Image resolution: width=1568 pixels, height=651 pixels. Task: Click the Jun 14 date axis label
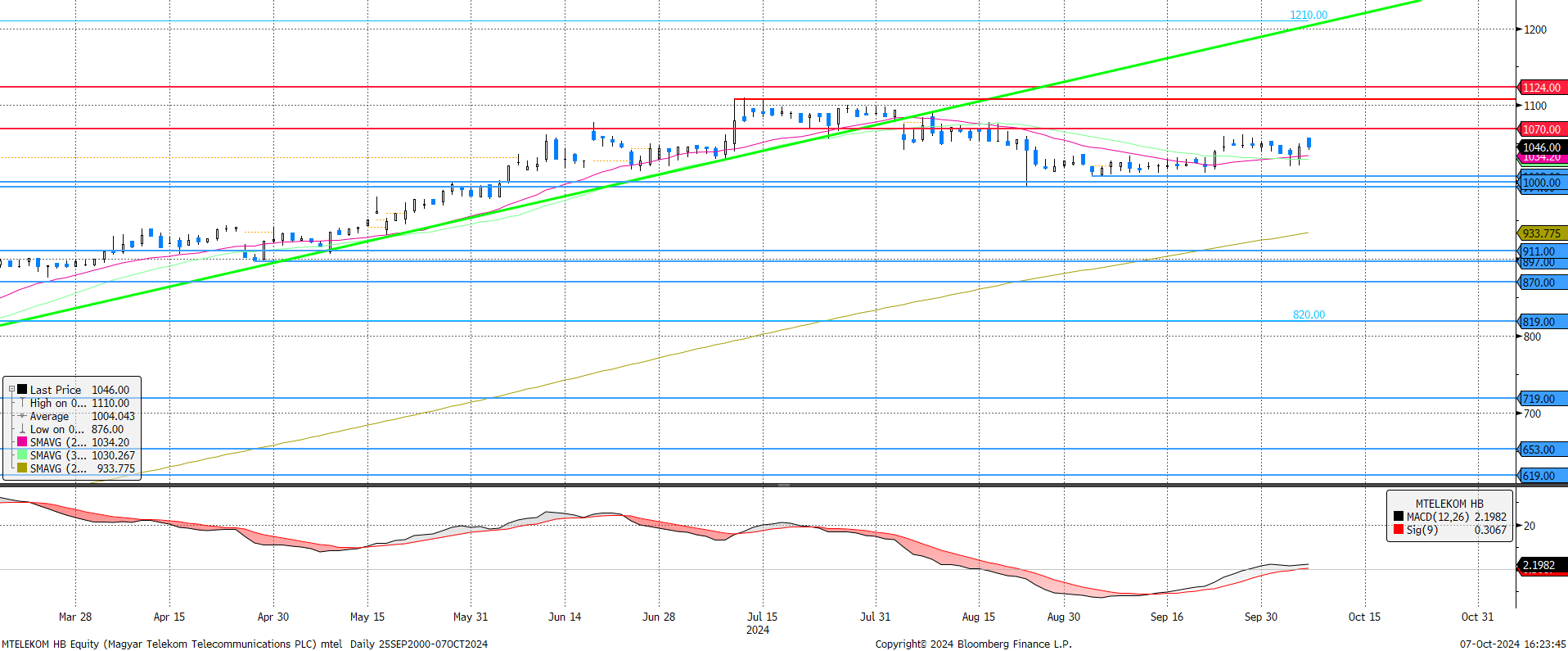(x=565, y=617)
